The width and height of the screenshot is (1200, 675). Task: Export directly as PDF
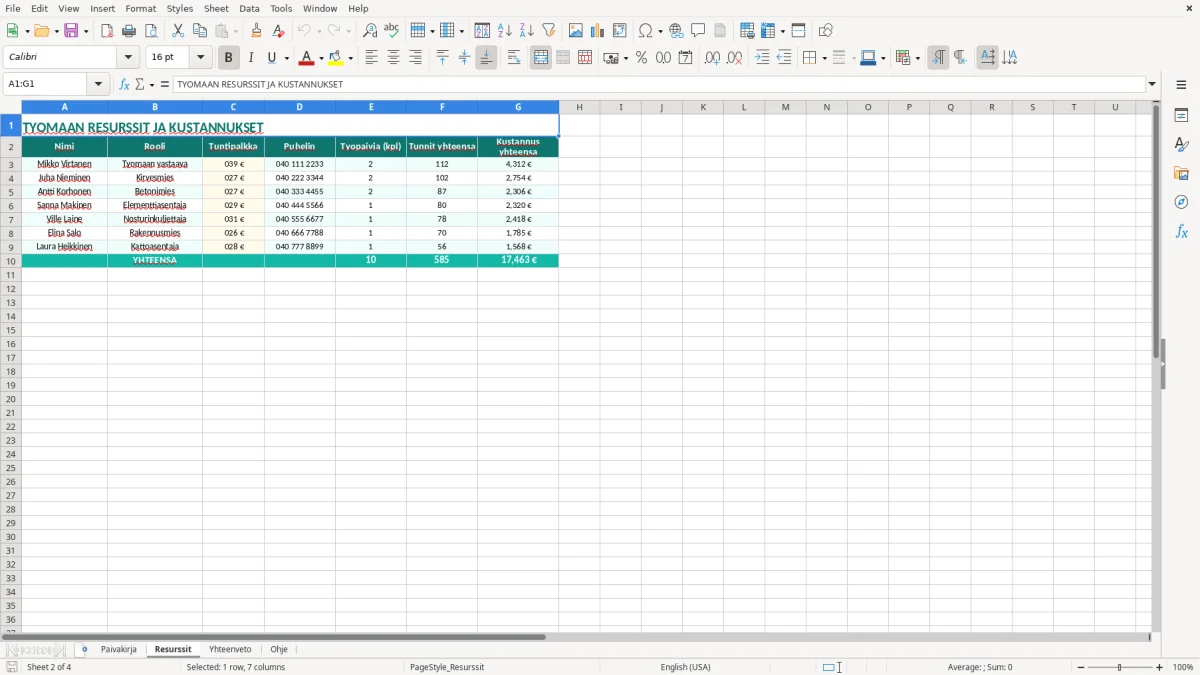coord(107,31)
